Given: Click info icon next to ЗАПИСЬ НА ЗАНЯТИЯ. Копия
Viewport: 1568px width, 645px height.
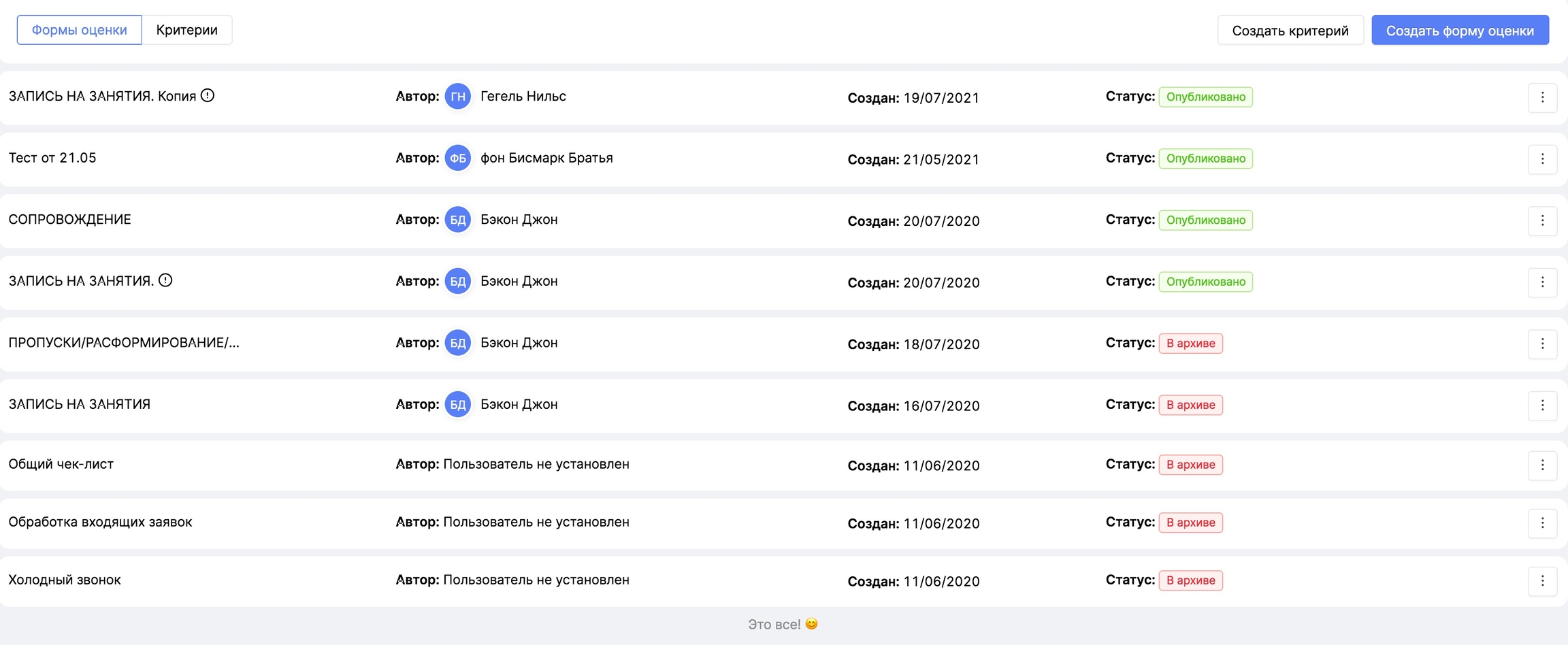Looking at the screenshot, I should click(208, 96).
